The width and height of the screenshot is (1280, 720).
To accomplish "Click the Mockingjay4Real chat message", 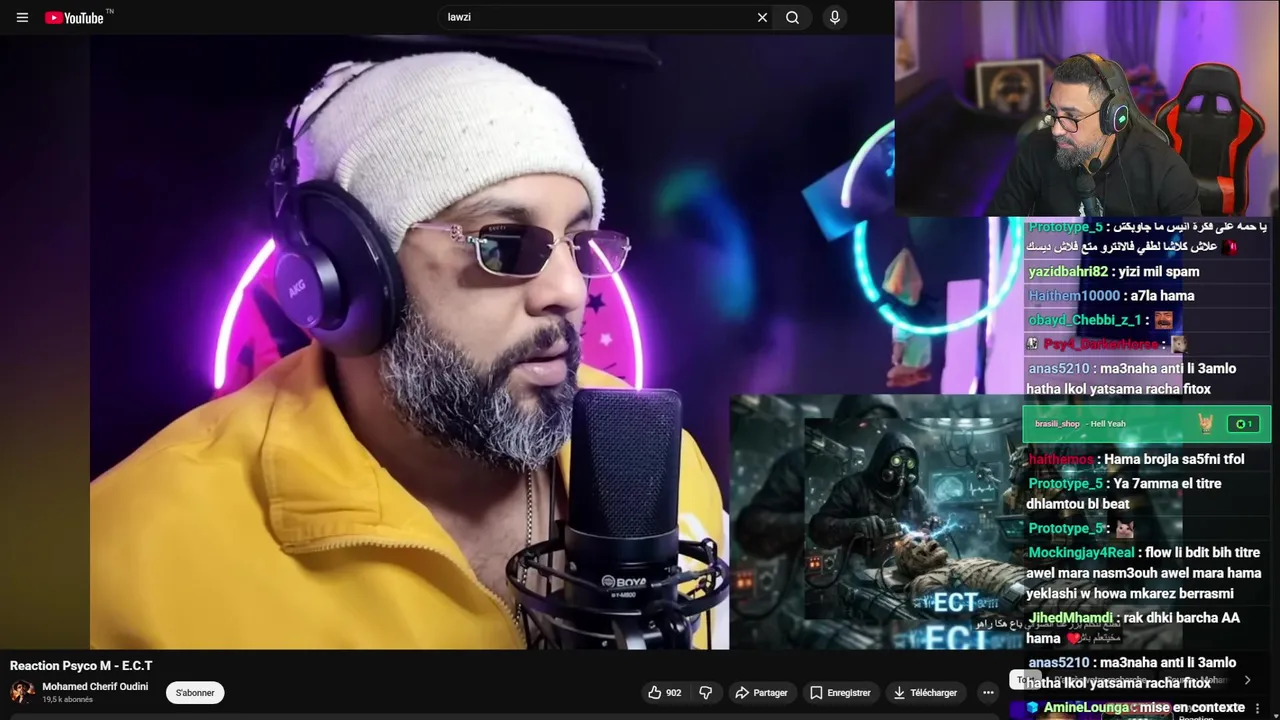I will pyautogui.click(x=1145, y=574).
